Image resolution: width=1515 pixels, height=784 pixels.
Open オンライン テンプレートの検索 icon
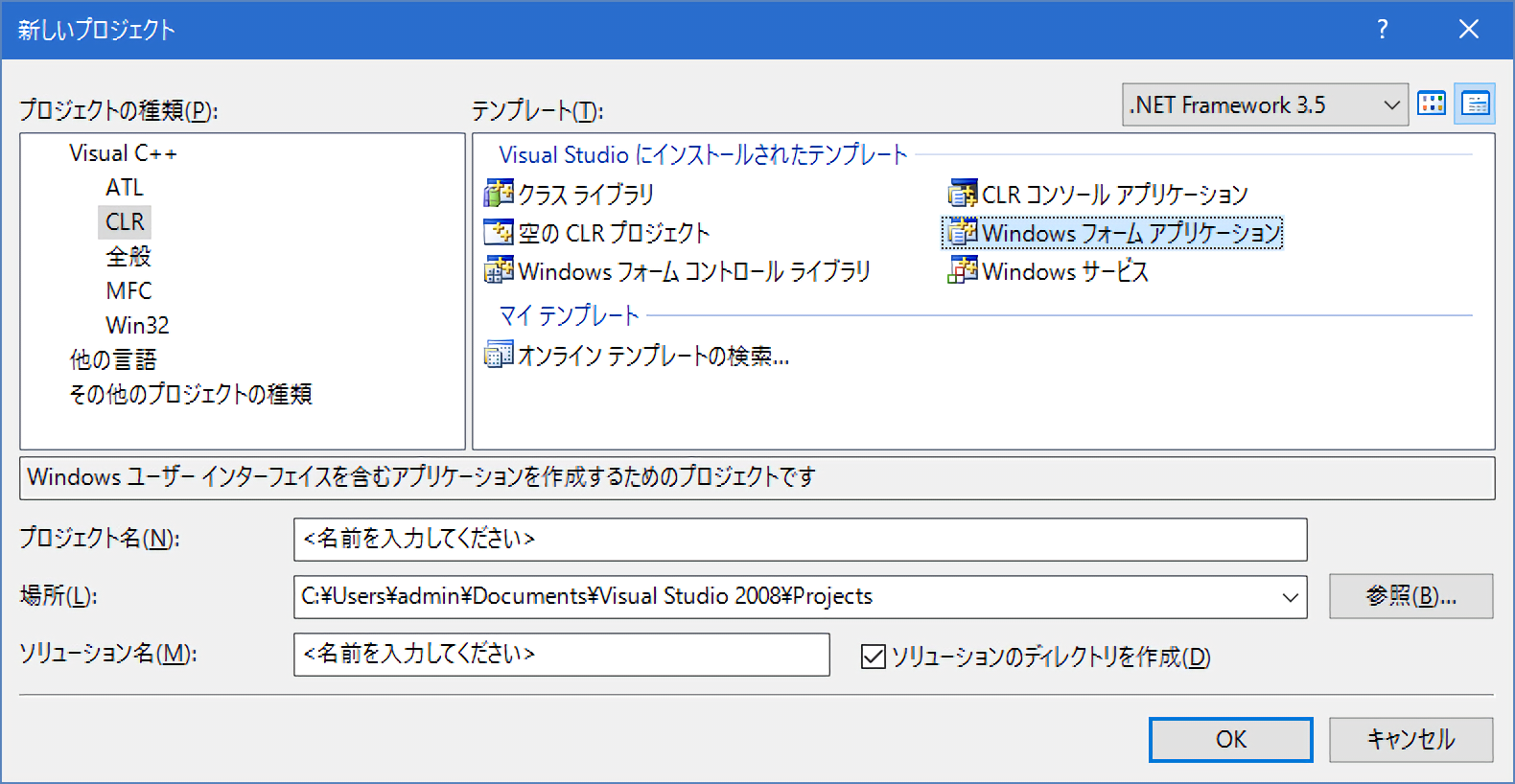(x=499, y=355)
